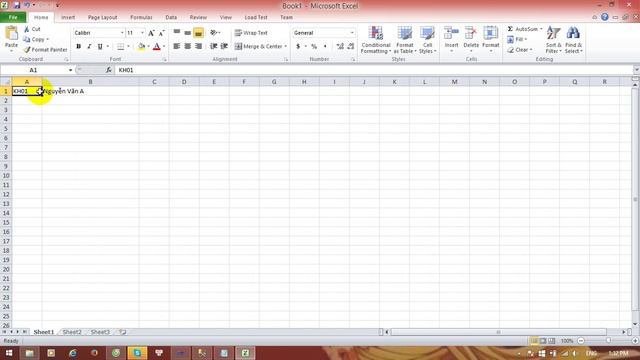The image size is (640, 360).
Task: Click the Save icon in quick access toolbar
Action: (x=17, y=5)
